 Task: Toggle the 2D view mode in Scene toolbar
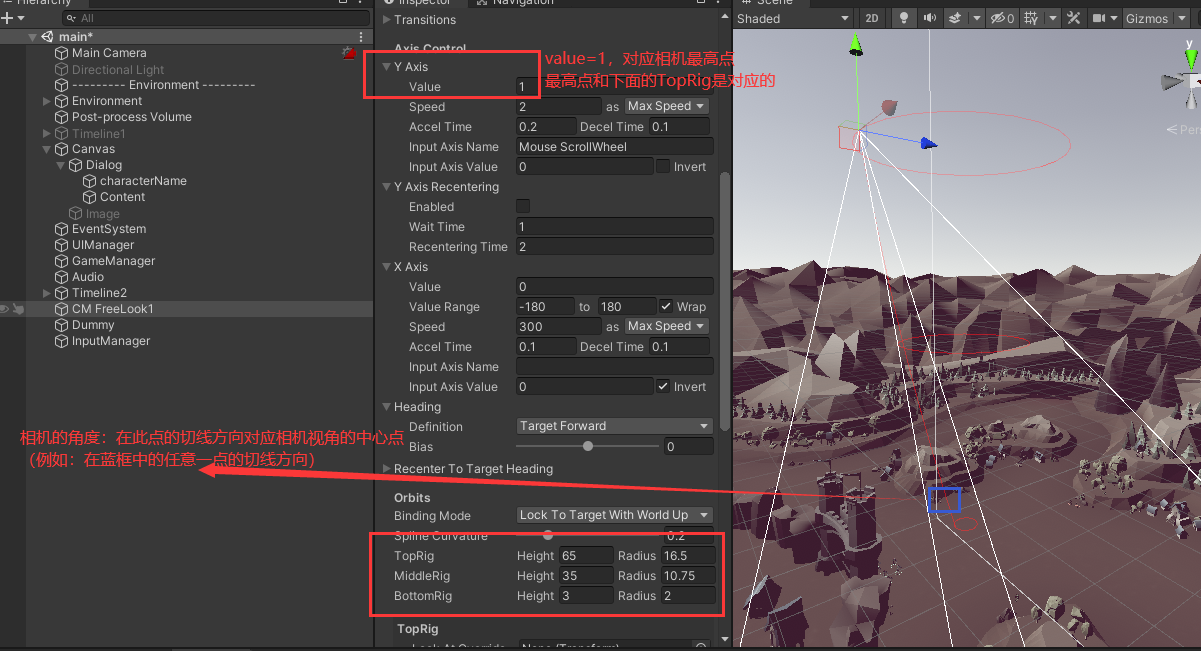[871, 18]
